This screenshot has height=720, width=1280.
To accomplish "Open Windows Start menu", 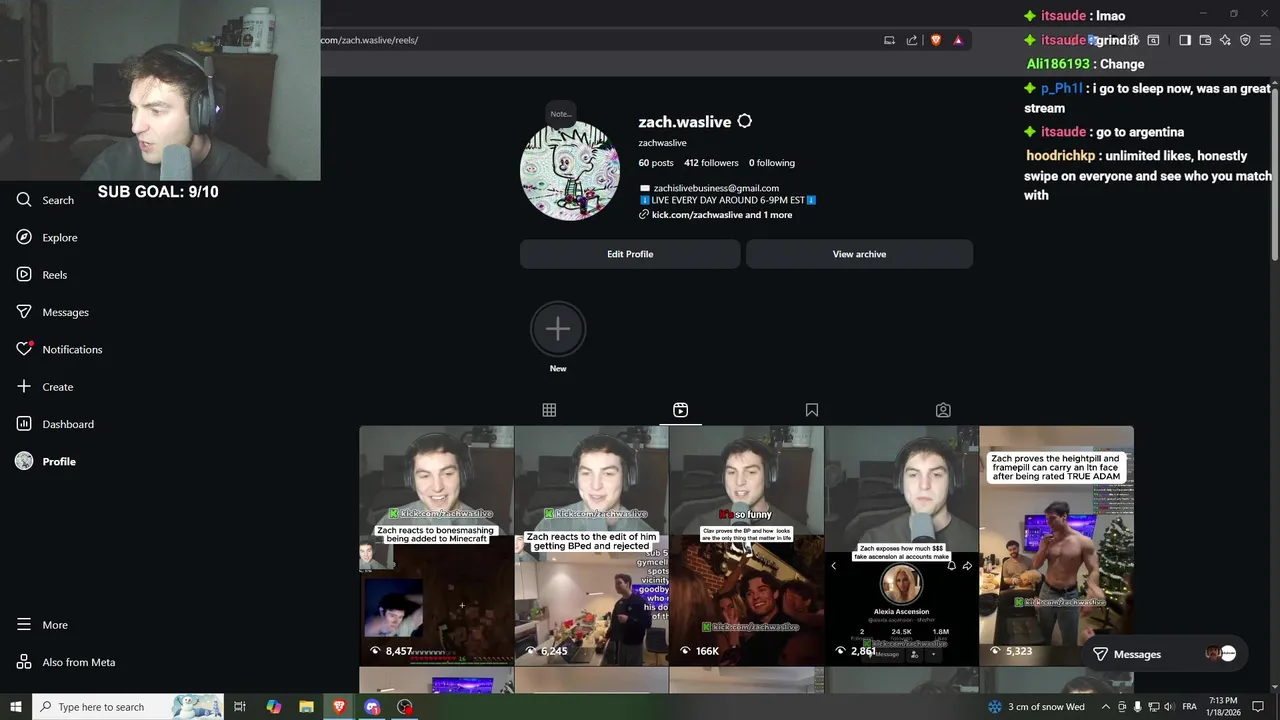I will click(15, 707).
